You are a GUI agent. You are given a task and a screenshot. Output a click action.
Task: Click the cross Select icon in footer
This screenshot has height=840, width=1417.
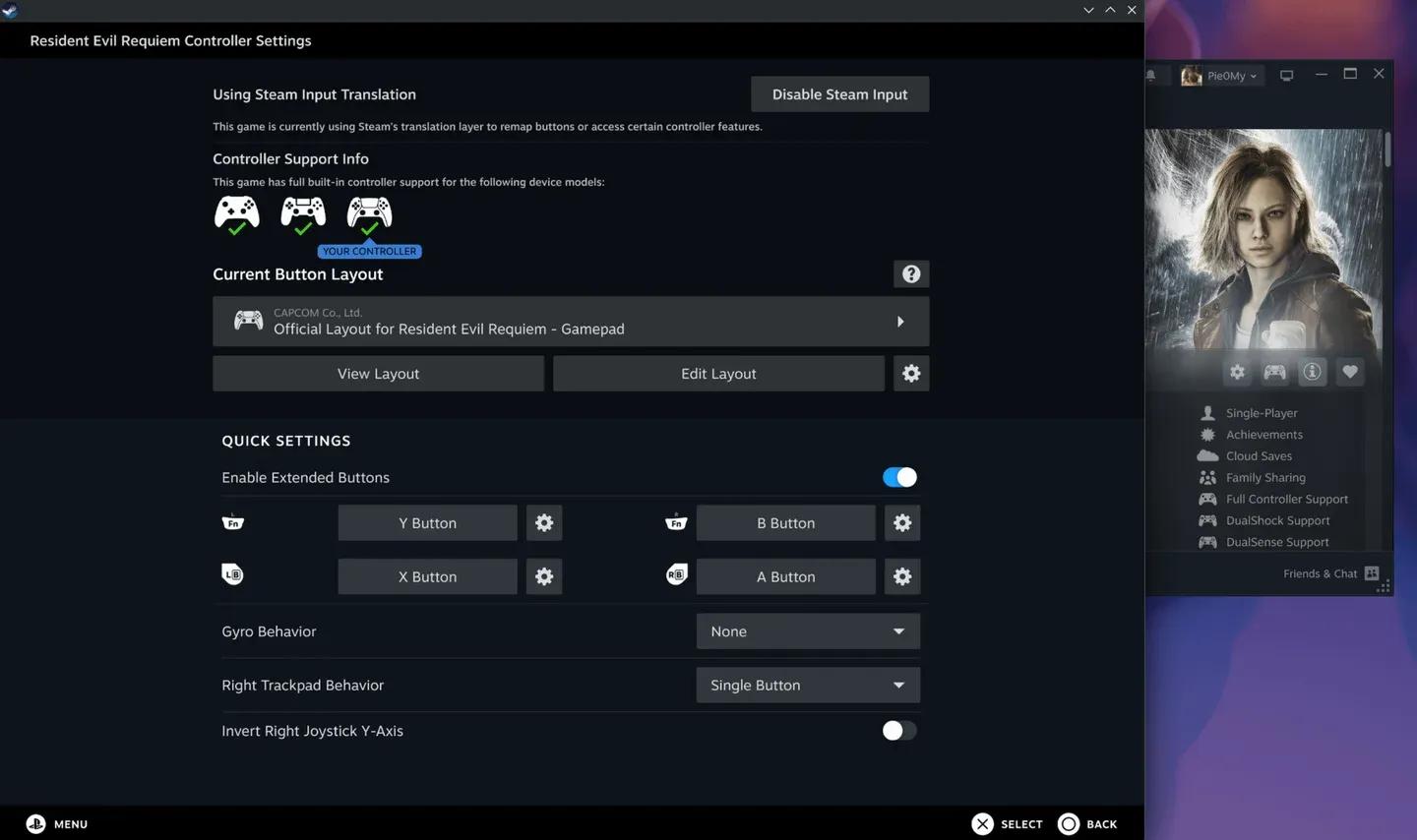[x=982, y=824]
